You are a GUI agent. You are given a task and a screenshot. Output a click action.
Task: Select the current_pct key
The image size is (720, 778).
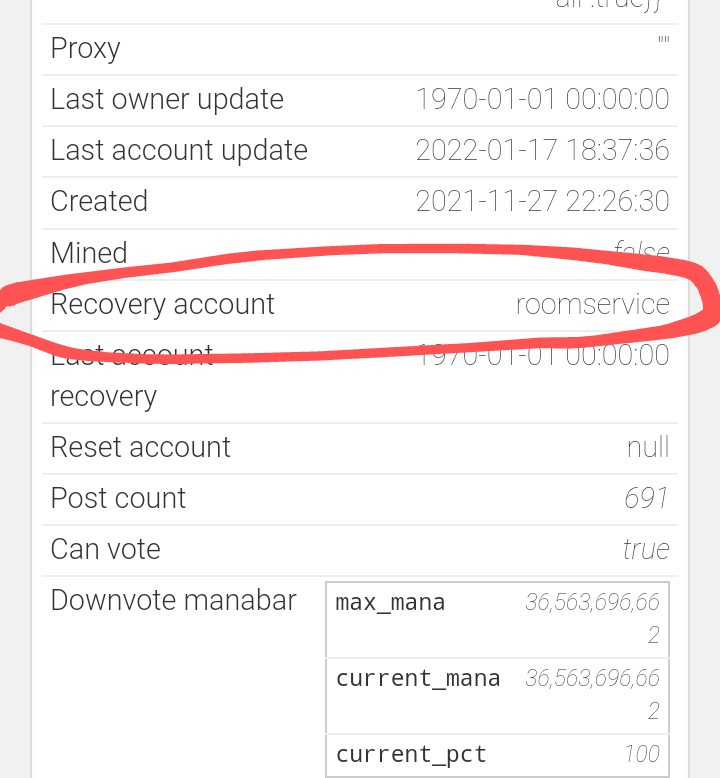pyautogui.click(x=411, y=755)
